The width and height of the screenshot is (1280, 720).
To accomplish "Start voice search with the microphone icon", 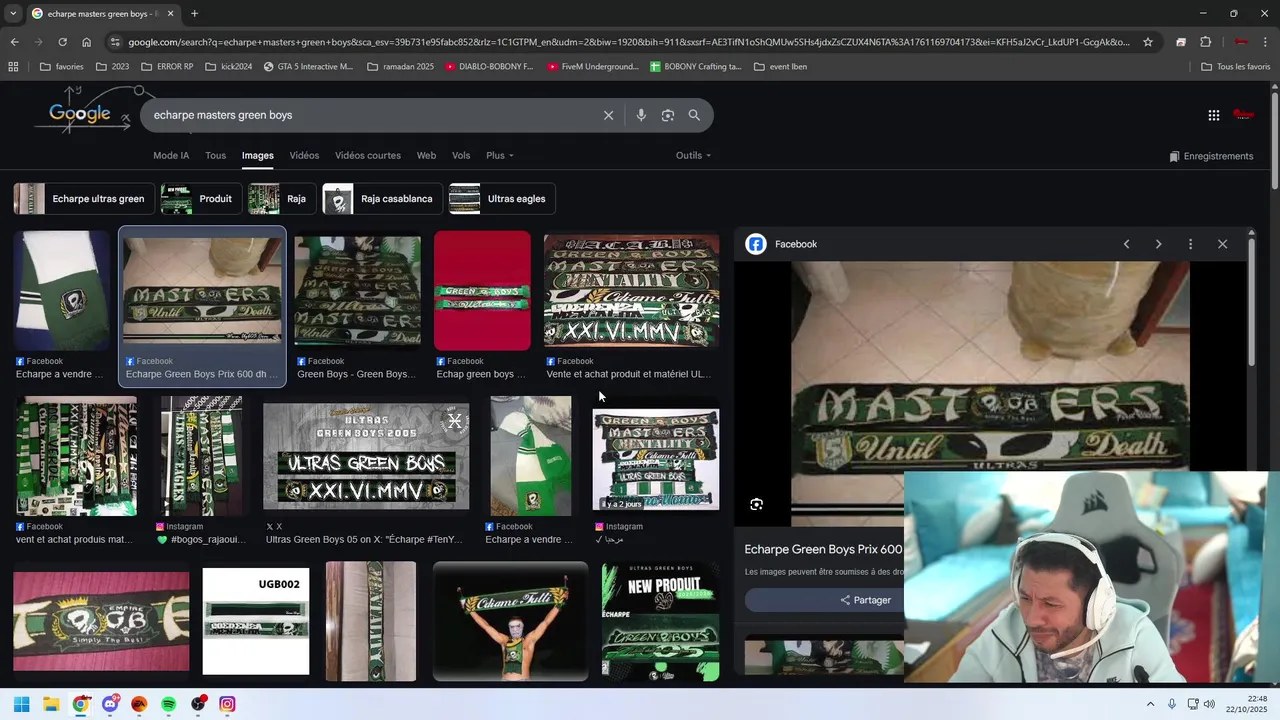I will (x=641, y=115).
